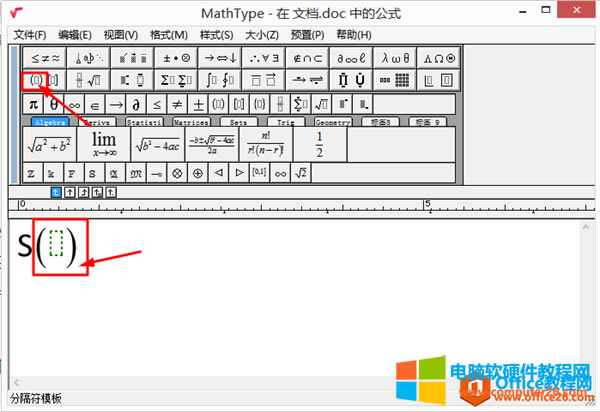Click the empty slot inside the parentheses

click(x=56, y=243)
